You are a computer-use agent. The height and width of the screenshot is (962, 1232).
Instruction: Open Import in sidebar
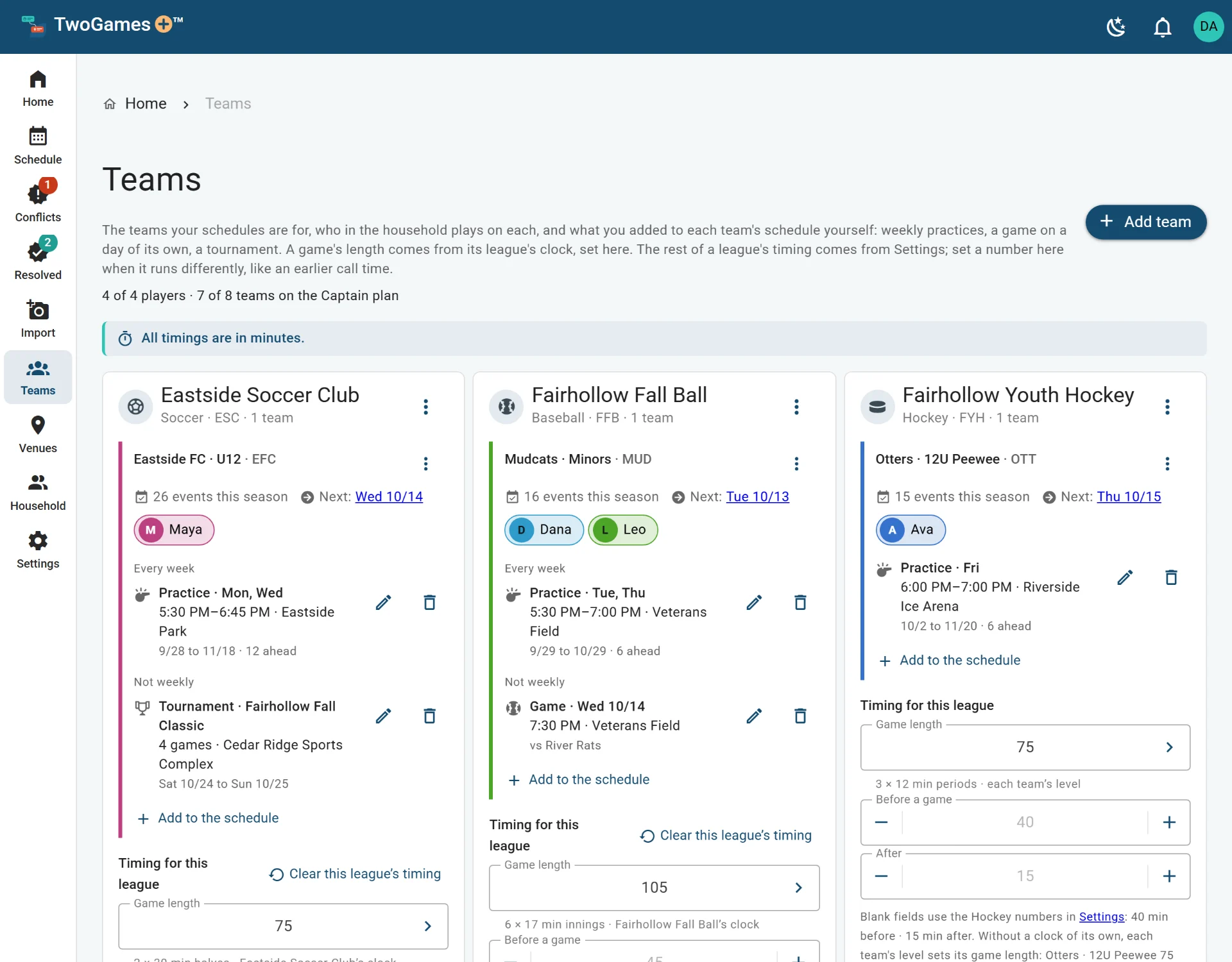pyautogui.click(x=38, y=319)
